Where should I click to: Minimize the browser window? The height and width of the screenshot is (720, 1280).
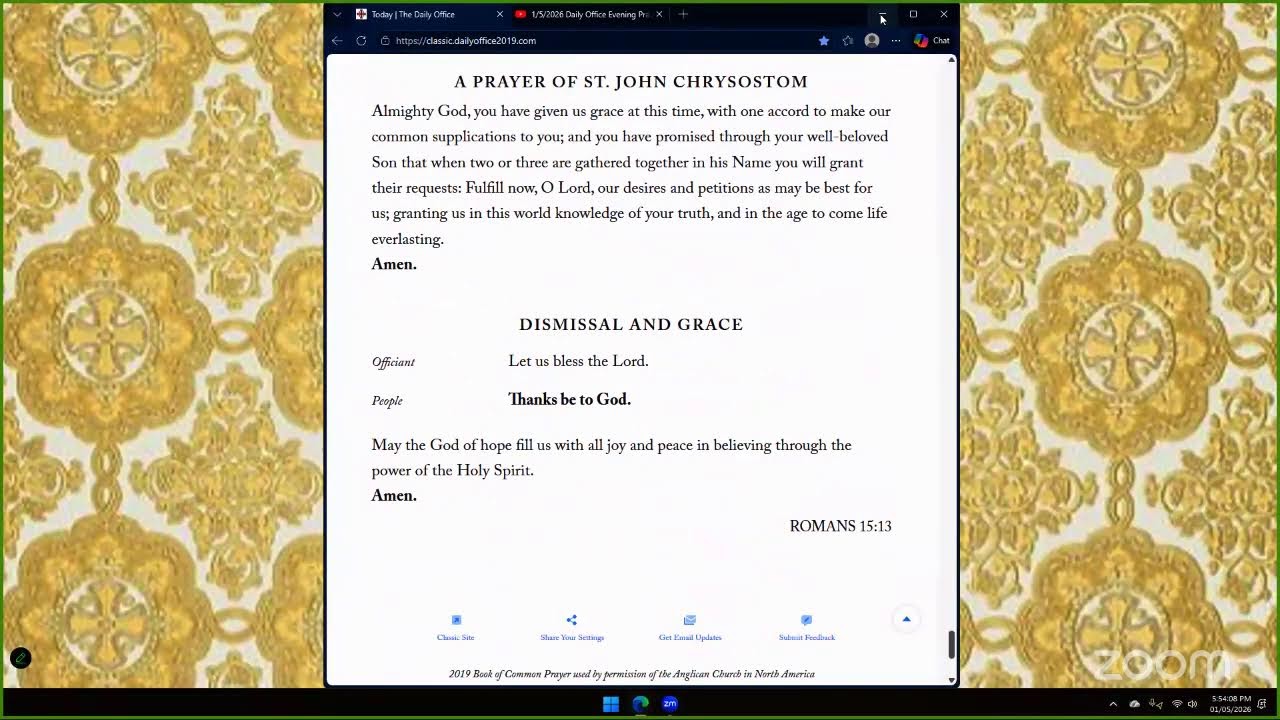click(x=882, y=14)
